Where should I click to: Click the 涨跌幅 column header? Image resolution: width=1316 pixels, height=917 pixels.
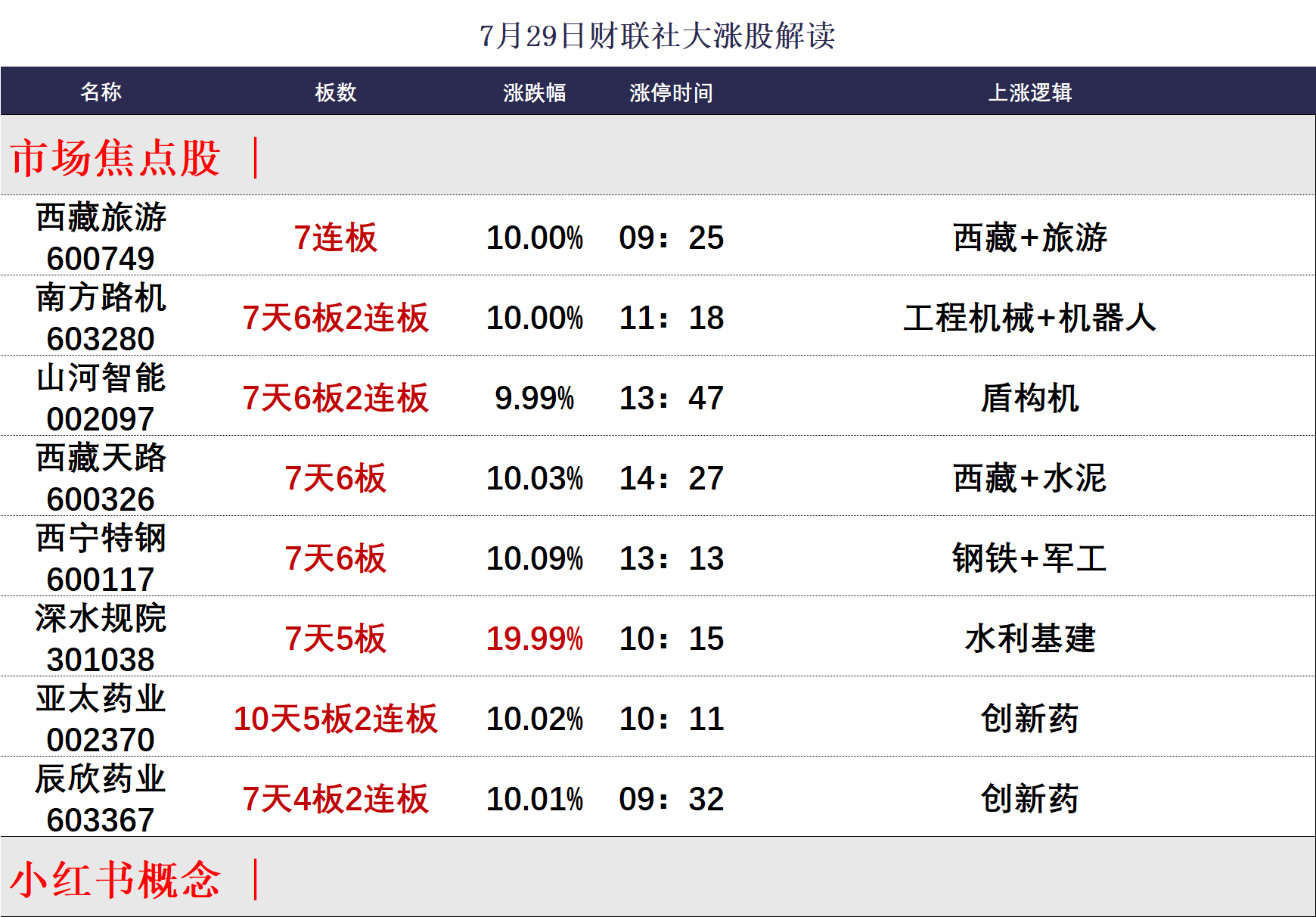click(x=535, y=92)
